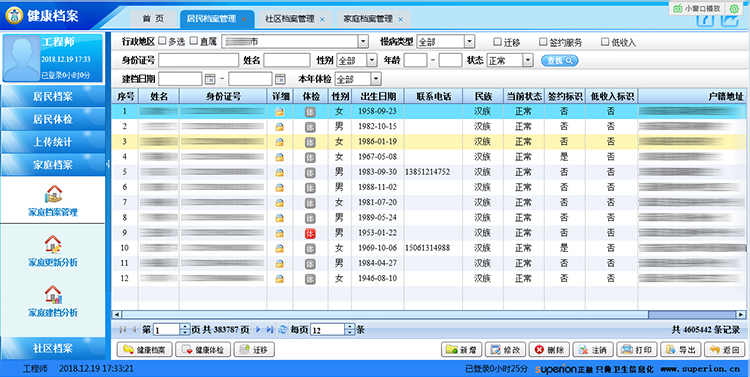The width and height of the screenshot is (750, 377).
Task: Close the 居民档案管理 tab
Action: coord(244,20)
